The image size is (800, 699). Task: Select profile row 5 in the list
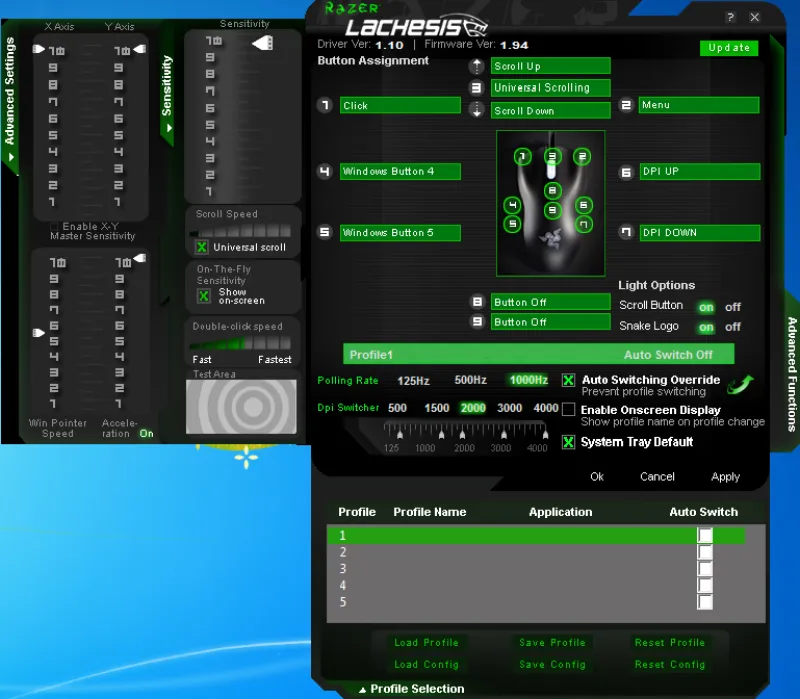(536, 602)
